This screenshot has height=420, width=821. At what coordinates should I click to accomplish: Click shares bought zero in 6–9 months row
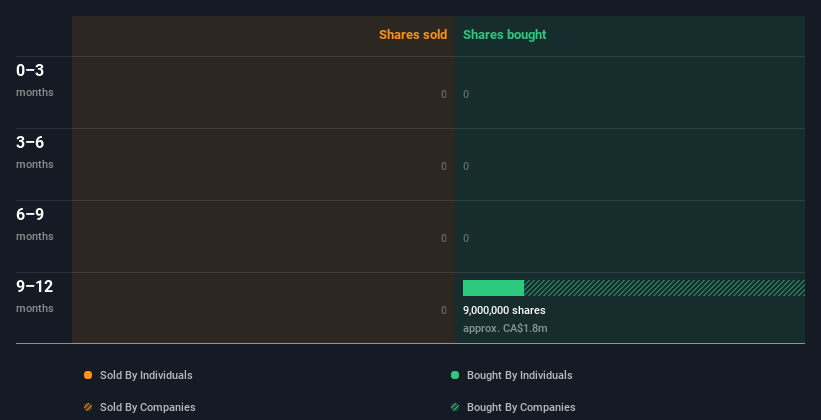point(466,238)
